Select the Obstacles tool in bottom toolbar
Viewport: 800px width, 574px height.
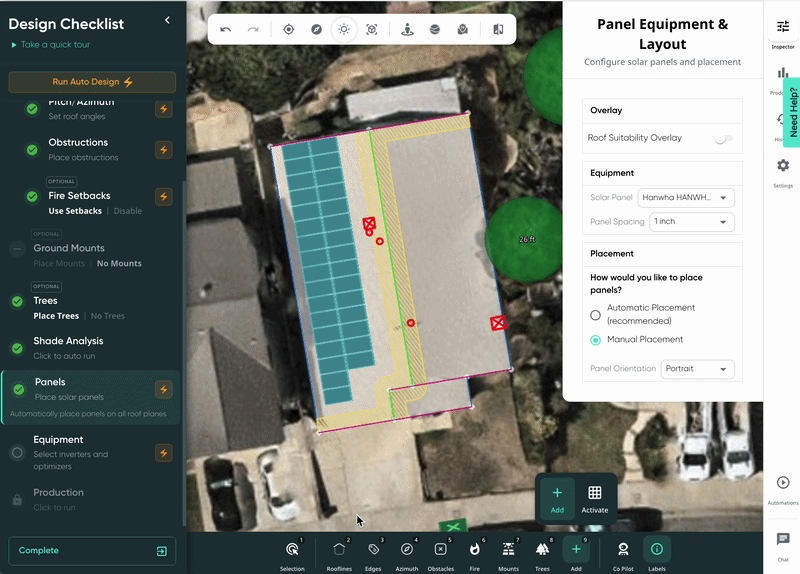tap(440, 550)
